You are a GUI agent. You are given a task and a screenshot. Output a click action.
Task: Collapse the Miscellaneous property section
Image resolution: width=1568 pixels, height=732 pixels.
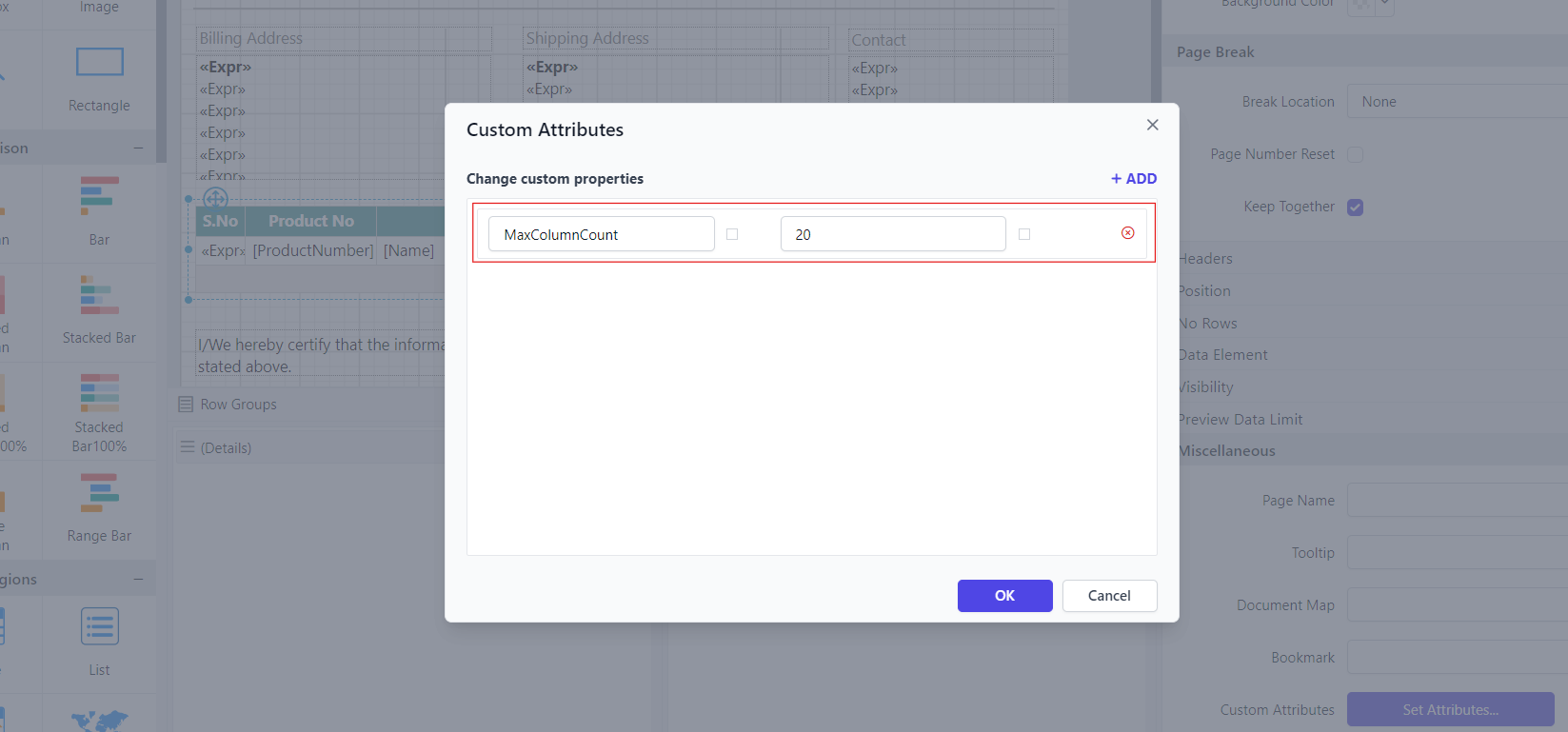[x=1226, y=451]
